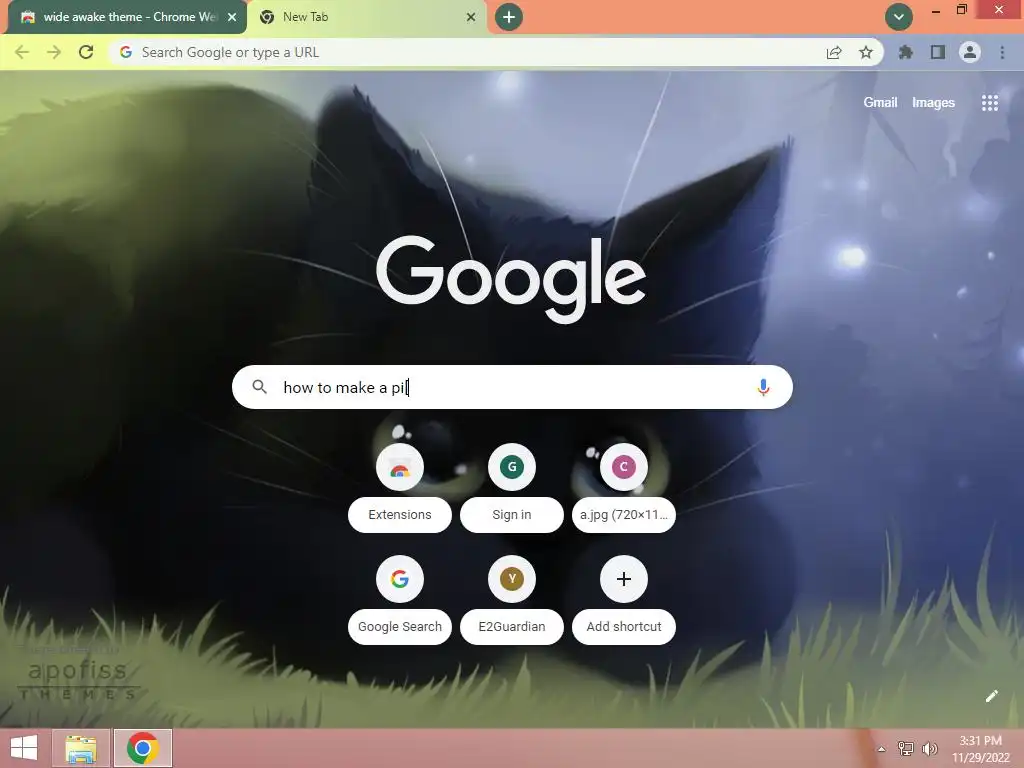Click the Google Search shortcut label
Screen dimensions: 1024x768
coord(400,626)
